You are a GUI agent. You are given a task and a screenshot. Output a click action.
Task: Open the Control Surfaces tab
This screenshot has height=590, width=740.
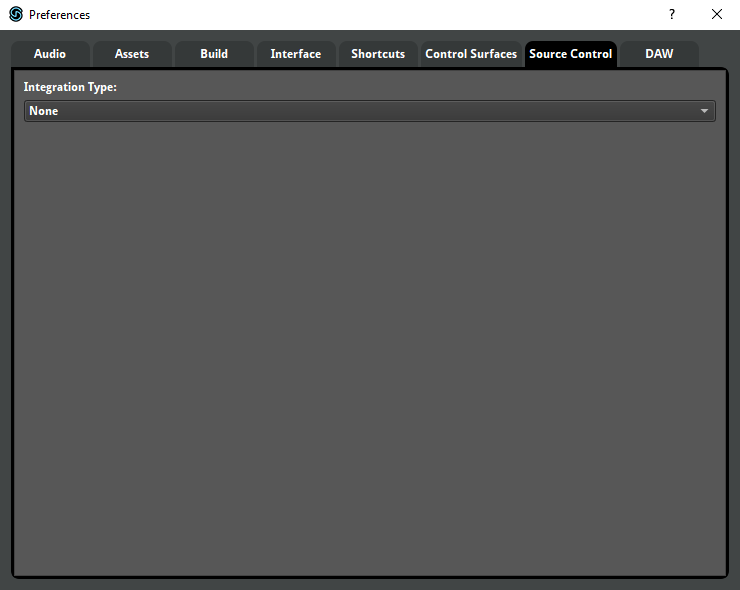click(471, 54)
